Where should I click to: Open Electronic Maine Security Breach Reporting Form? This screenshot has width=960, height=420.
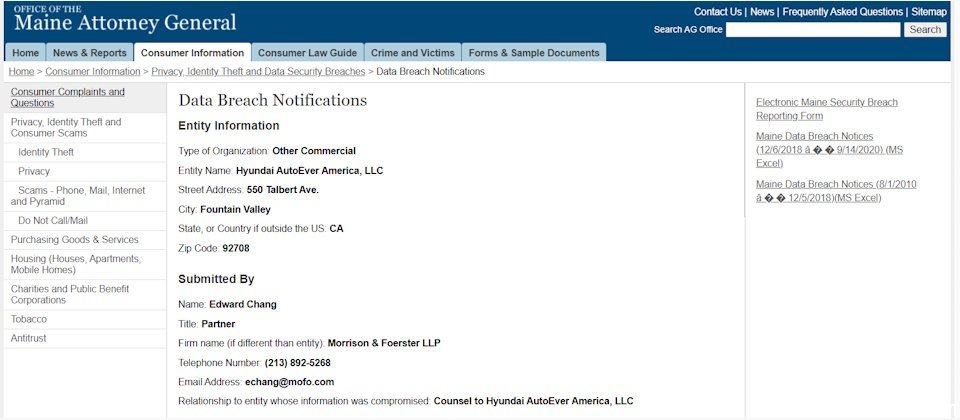click(x=826, y=109)
